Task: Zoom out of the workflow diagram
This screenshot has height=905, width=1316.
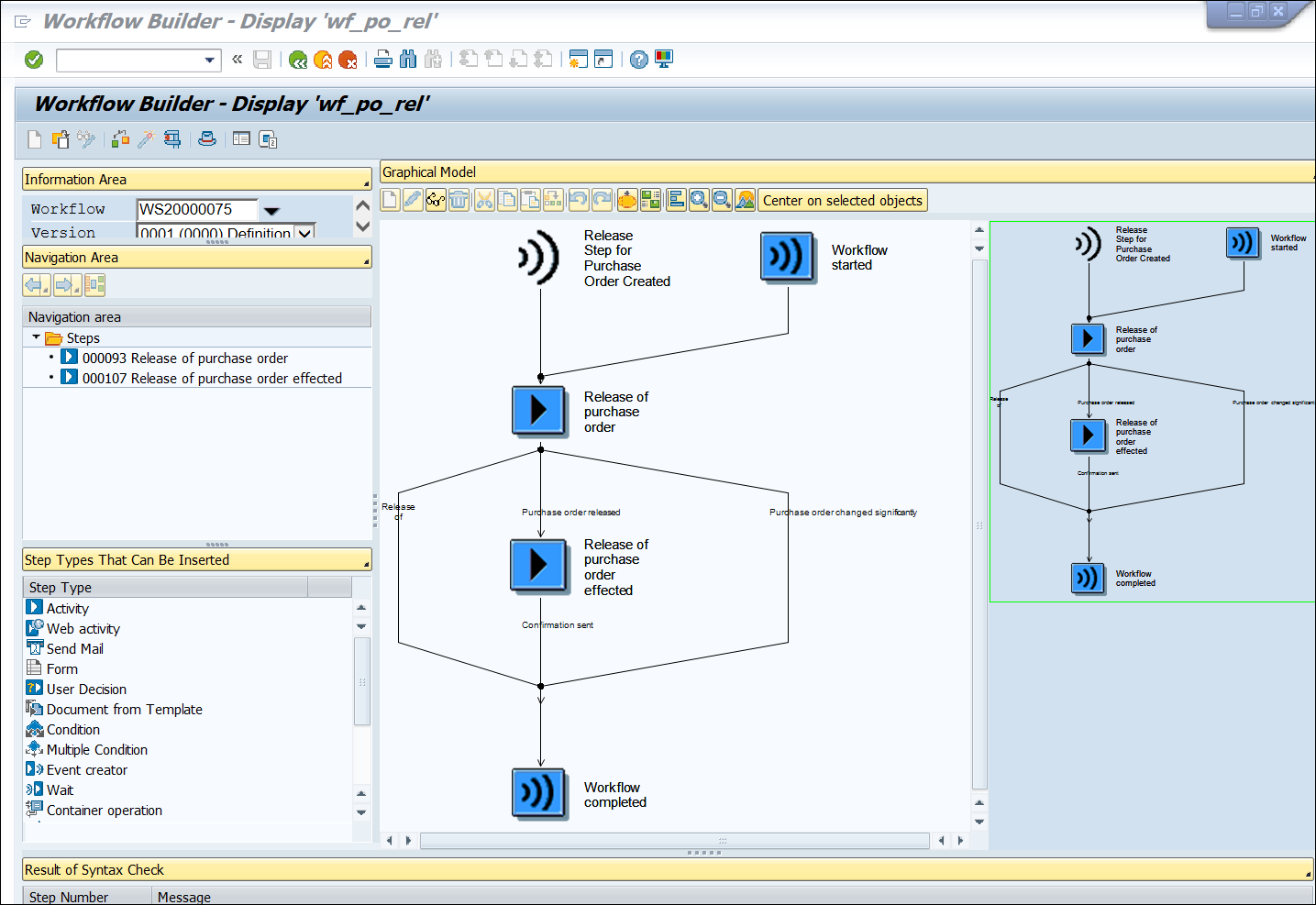Action: [x=722, y=200]
